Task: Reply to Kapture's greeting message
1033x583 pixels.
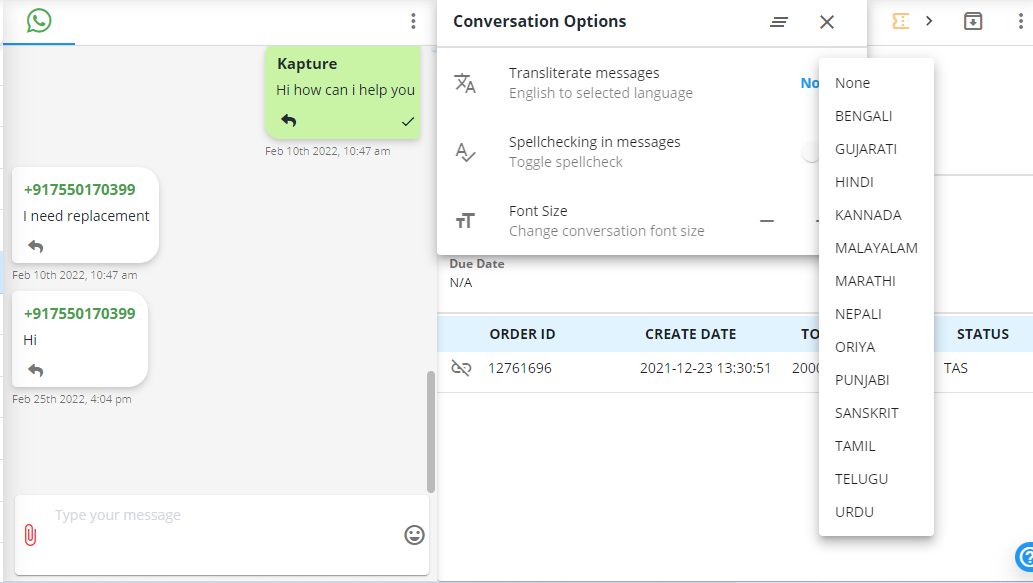Action: coord(289,120)
